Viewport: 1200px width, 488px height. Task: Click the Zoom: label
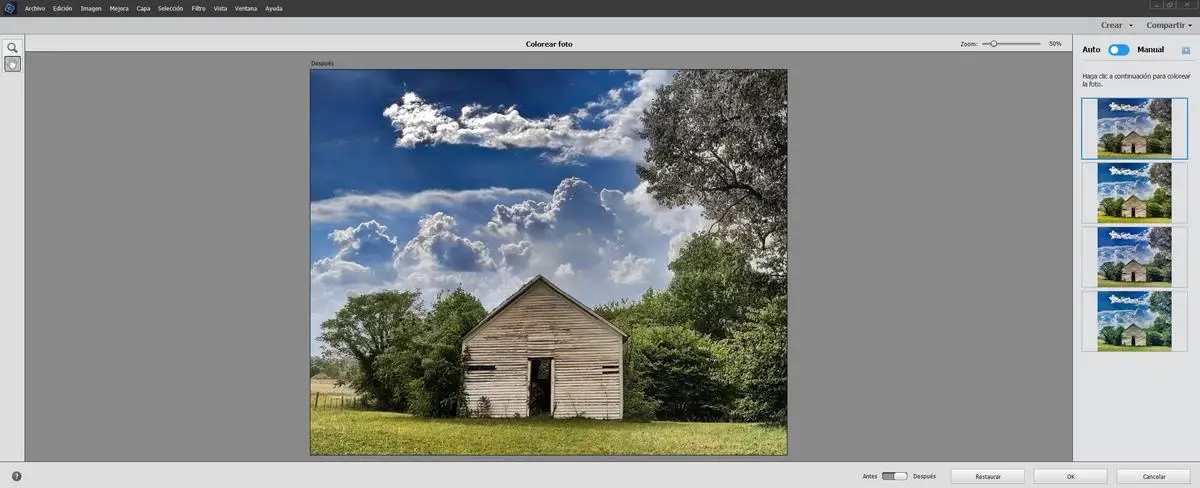coord(968,44)
